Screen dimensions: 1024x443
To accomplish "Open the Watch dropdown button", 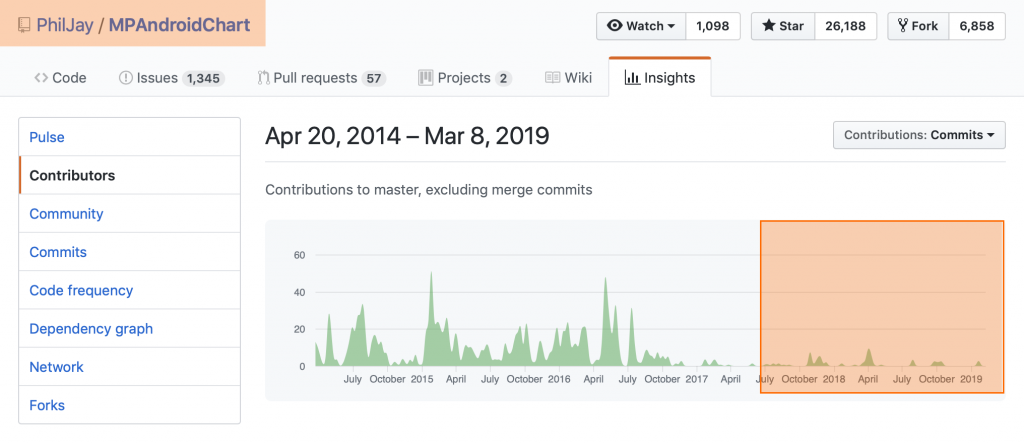I will coord(640,26).
